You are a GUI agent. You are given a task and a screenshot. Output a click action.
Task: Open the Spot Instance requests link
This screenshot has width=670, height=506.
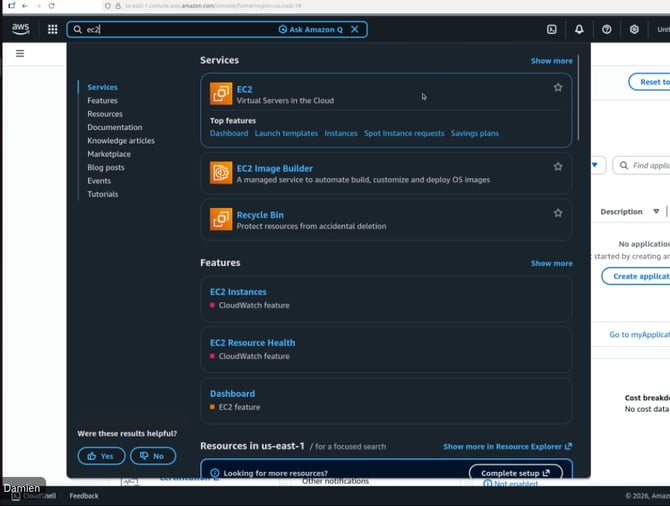(x=404, y=133)
